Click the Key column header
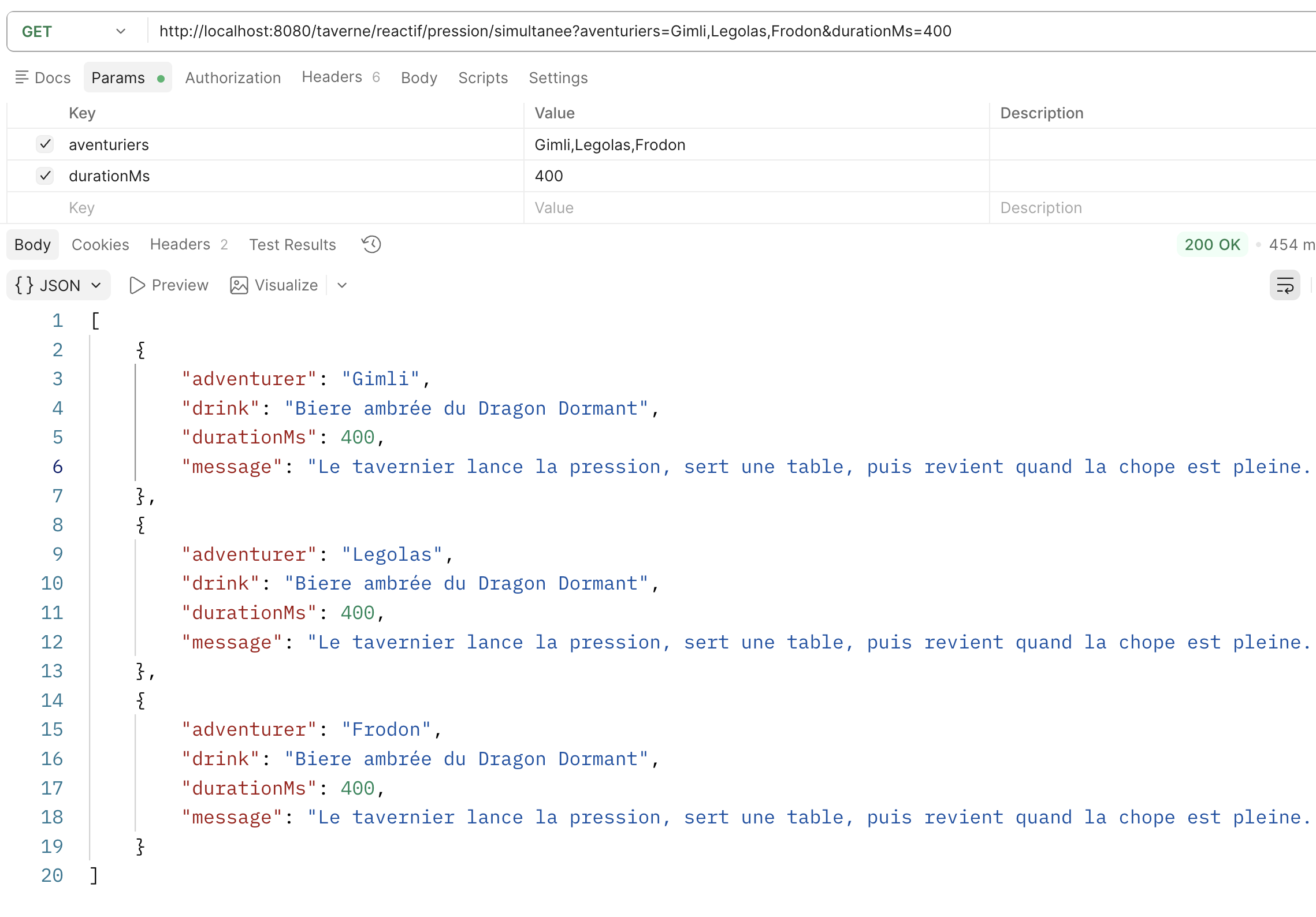 point(82,113)
